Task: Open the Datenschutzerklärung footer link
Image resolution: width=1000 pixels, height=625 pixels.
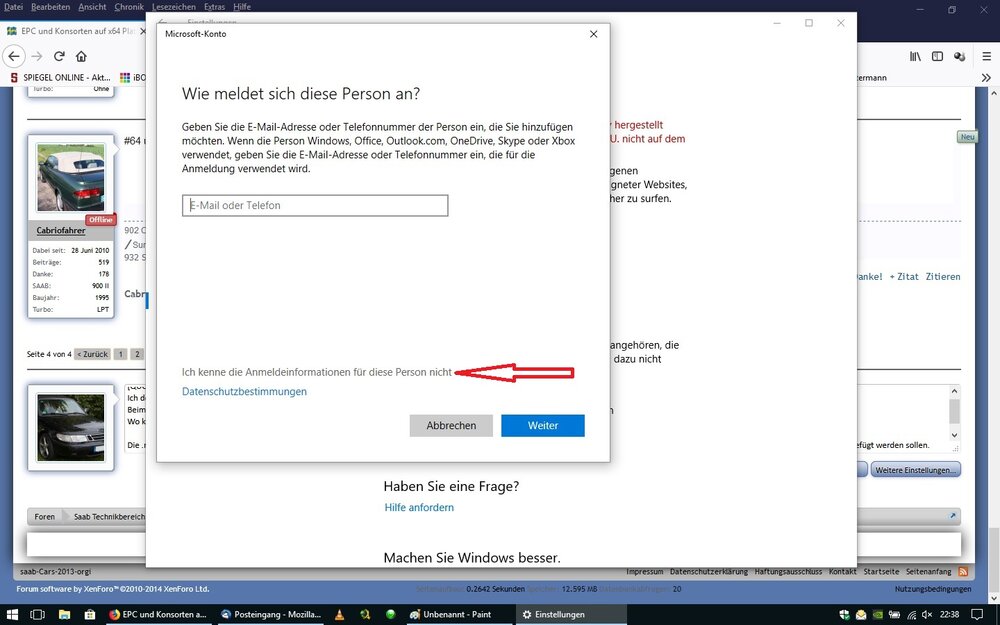Action: (709, 572)
